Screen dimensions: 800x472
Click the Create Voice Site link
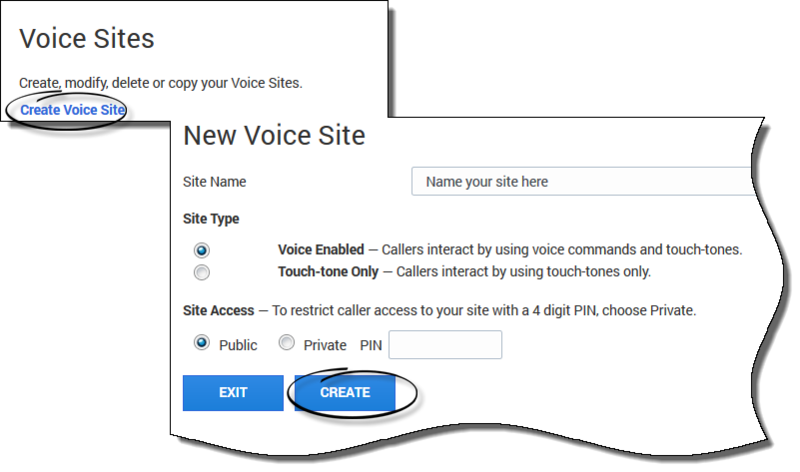(x=72, y=109)
